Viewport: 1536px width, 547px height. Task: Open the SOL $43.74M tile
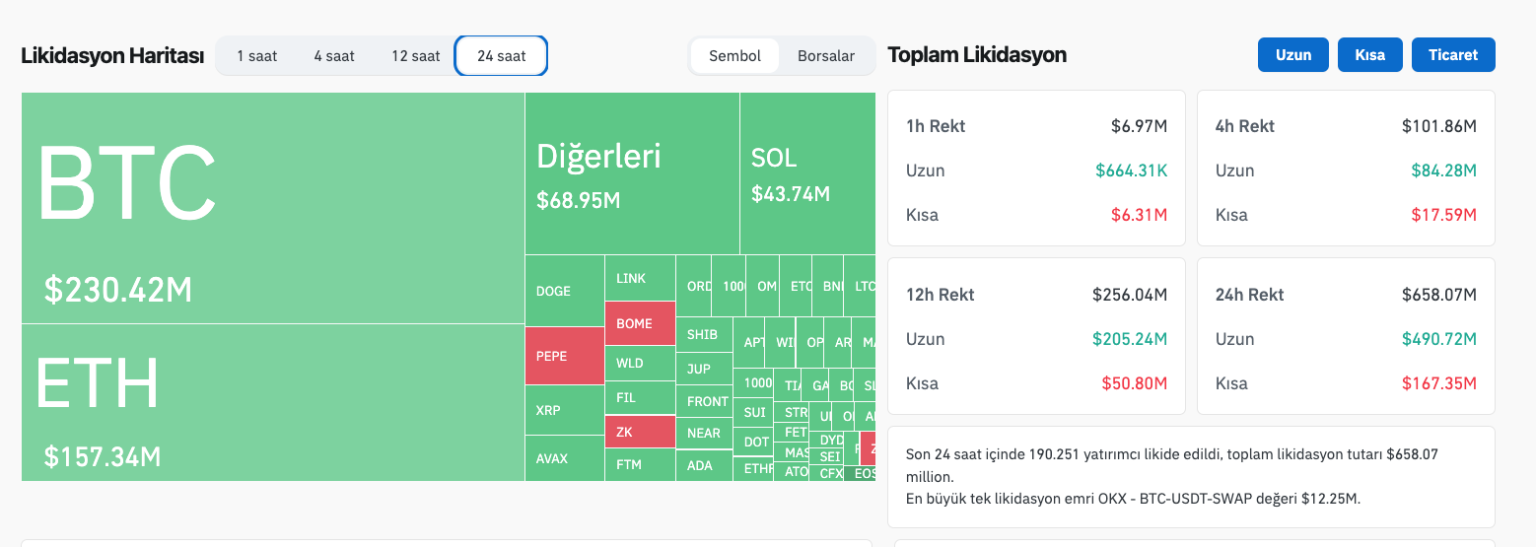click(807, 173)
